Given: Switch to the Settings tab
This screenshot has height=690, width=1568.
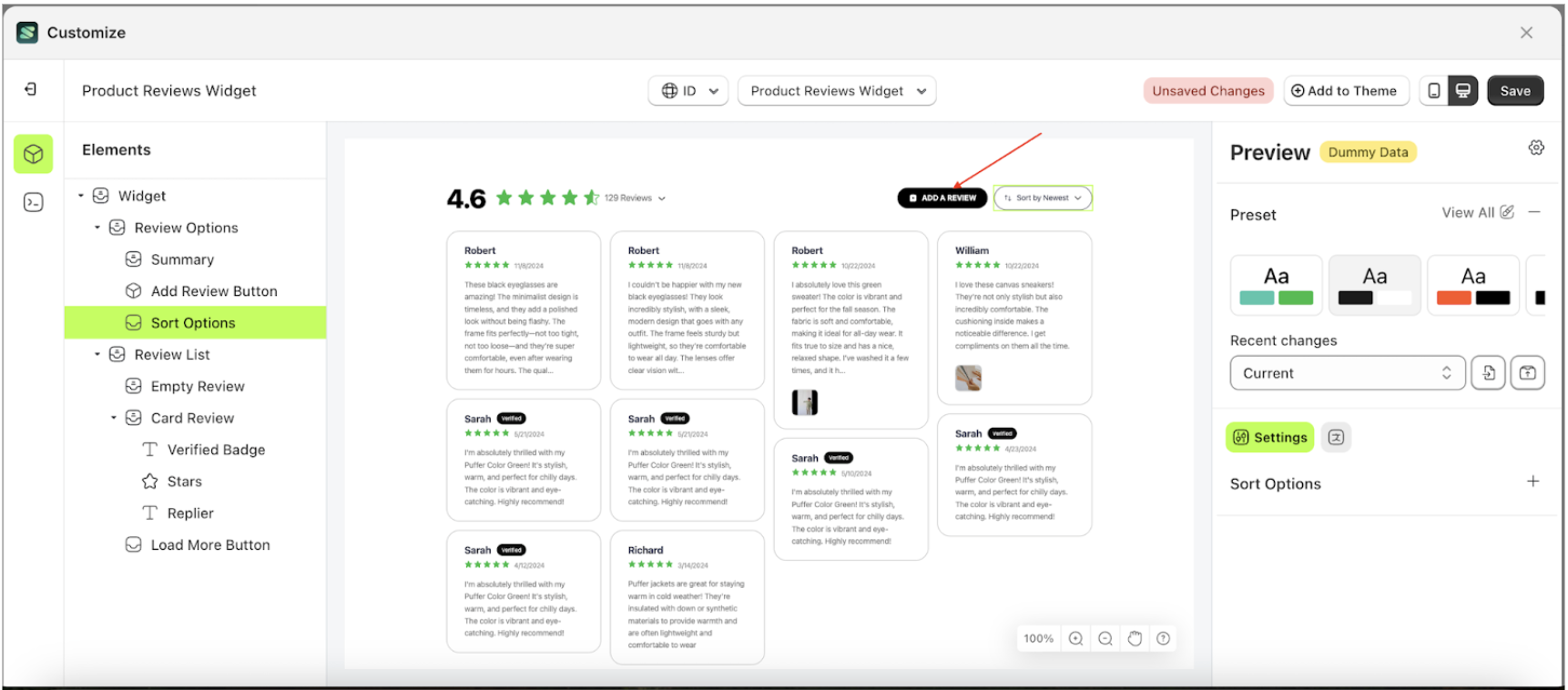Looking at the screenshot, I should pos(1270,438).
